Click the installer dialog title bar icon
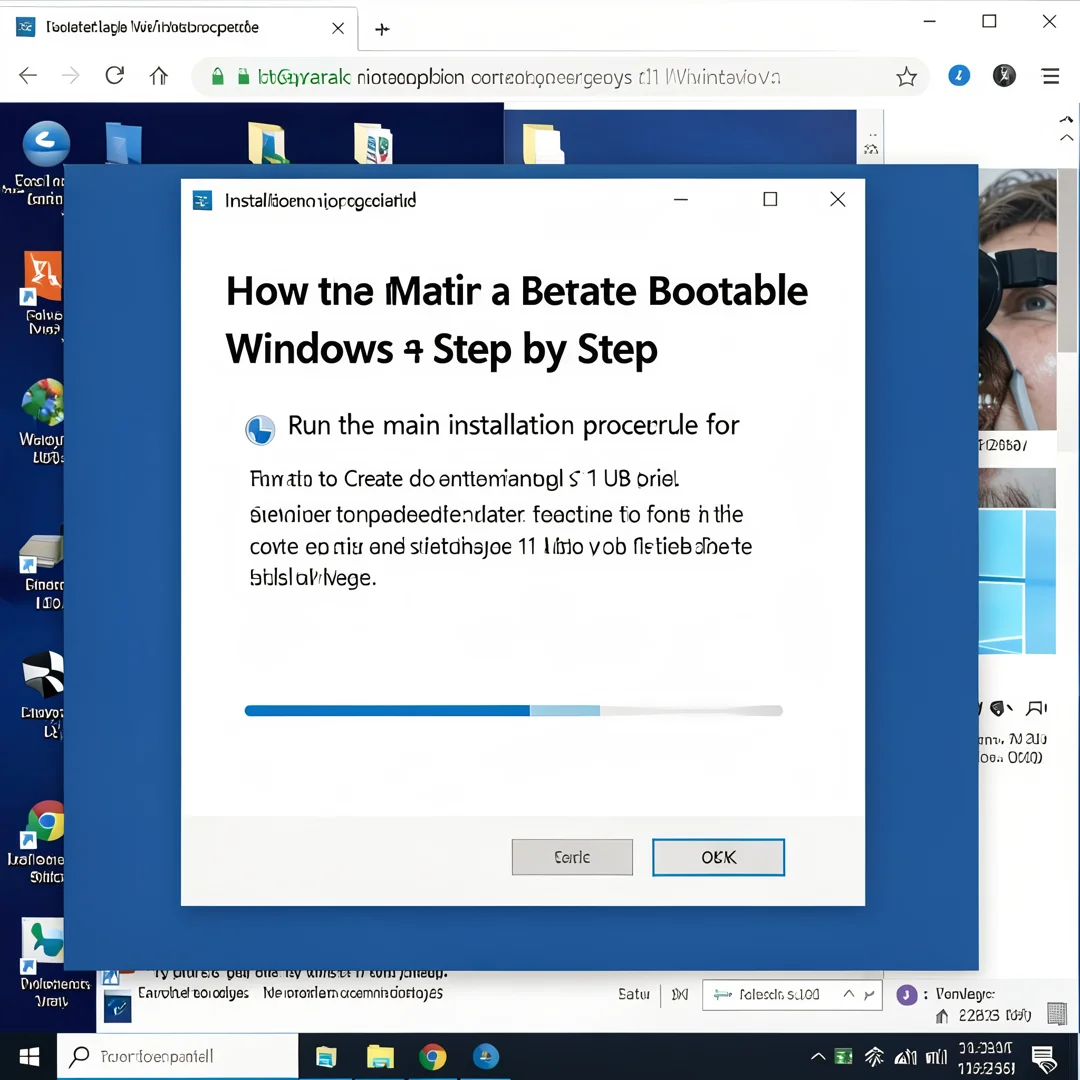 (x=202, y=200)
